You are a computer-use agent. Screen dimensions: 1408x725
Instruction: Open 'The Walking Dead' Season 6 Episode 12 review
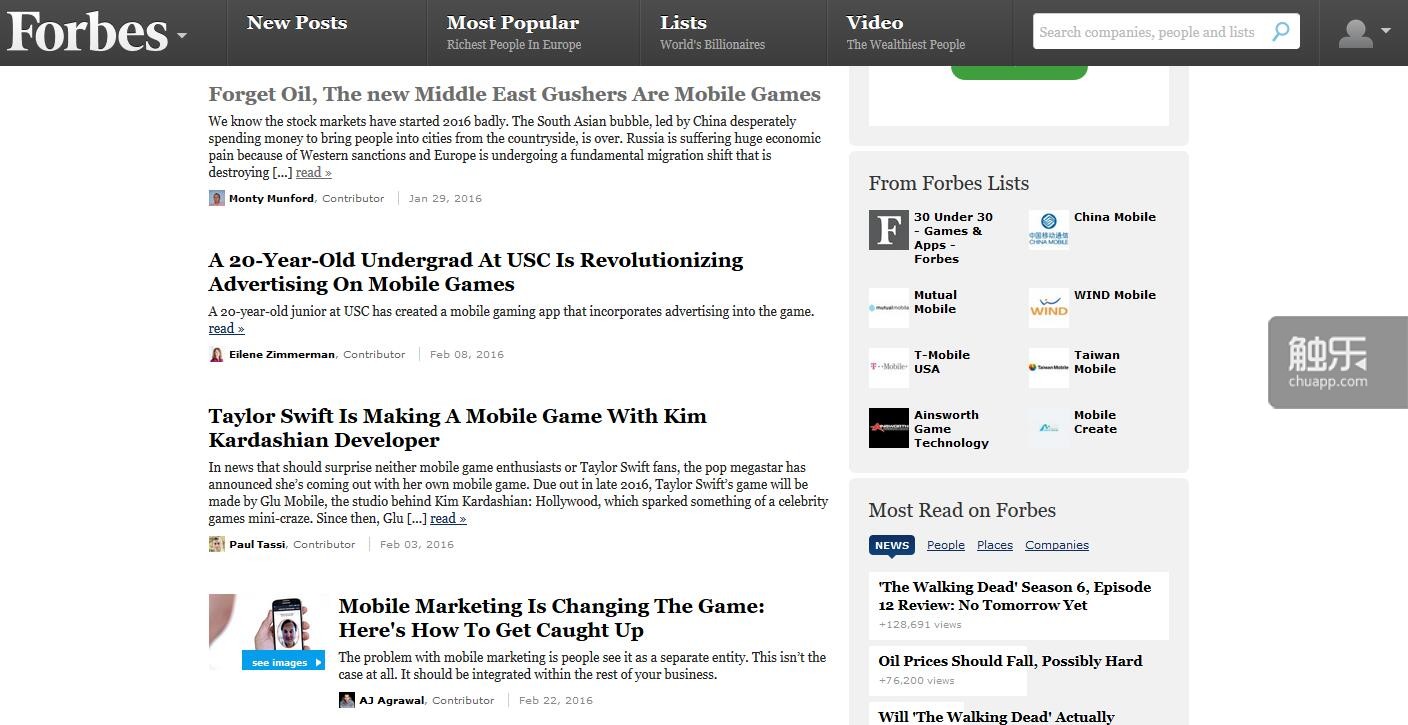(1014, 596)
